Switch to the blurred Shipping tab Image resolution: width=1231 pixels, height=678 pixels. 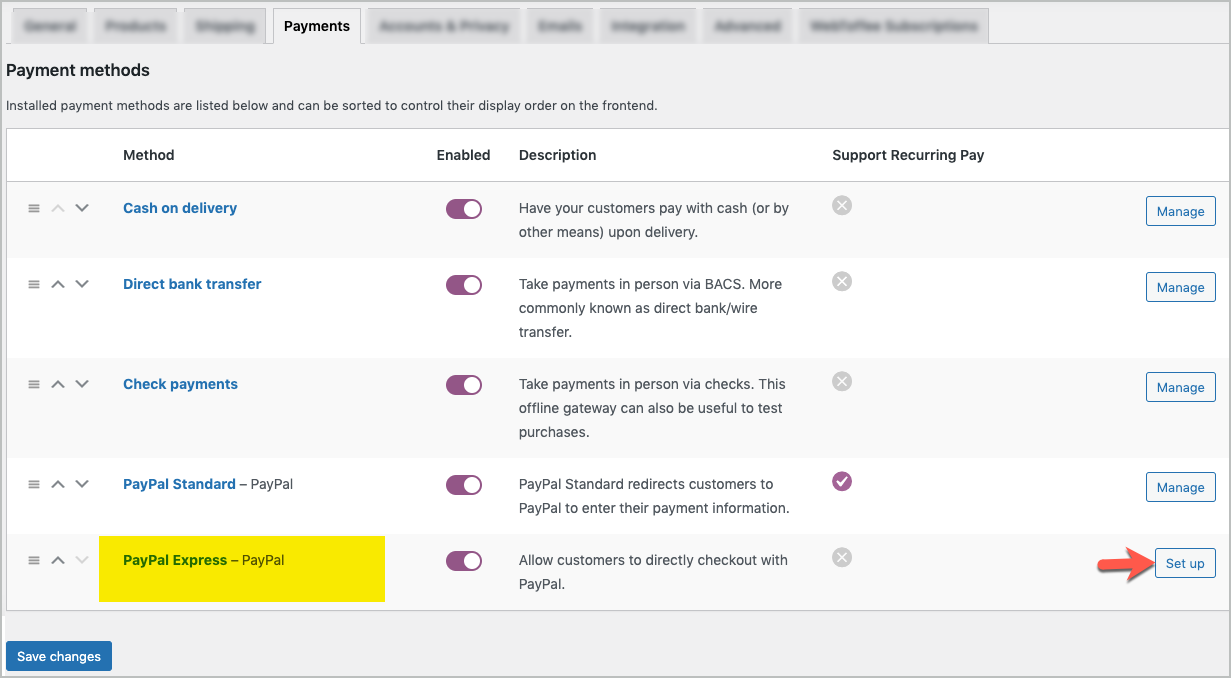click(225, 26)
